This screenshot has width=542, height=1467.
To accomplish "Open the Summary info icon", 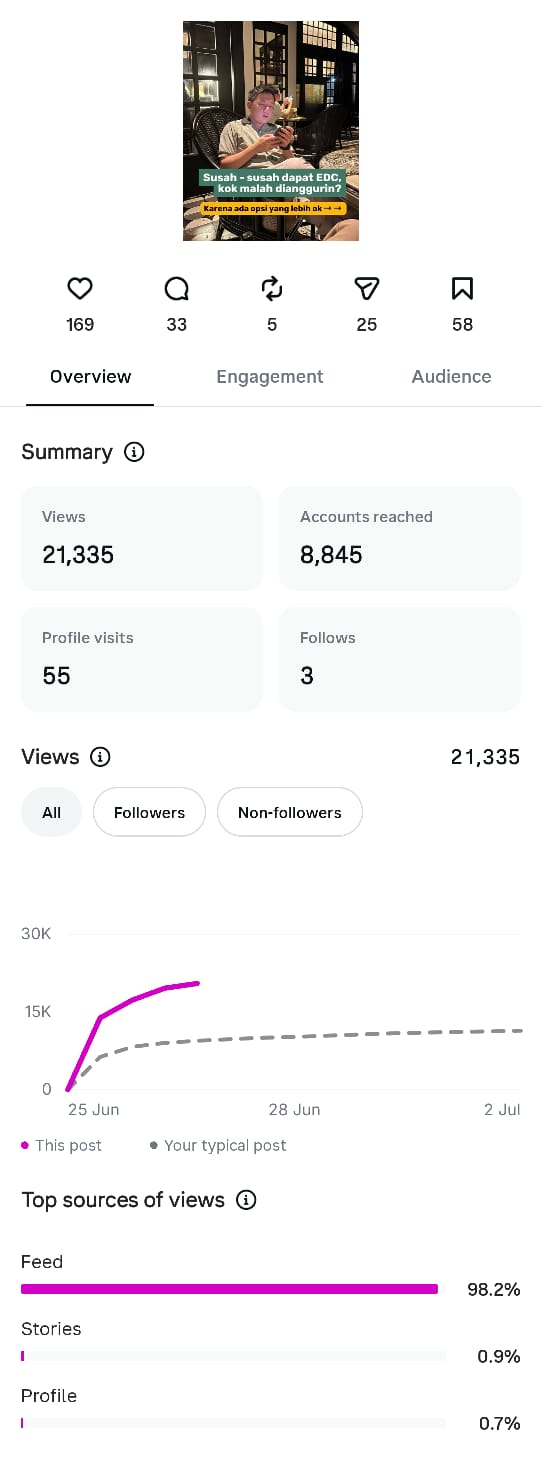I will (x=134, y=452).
